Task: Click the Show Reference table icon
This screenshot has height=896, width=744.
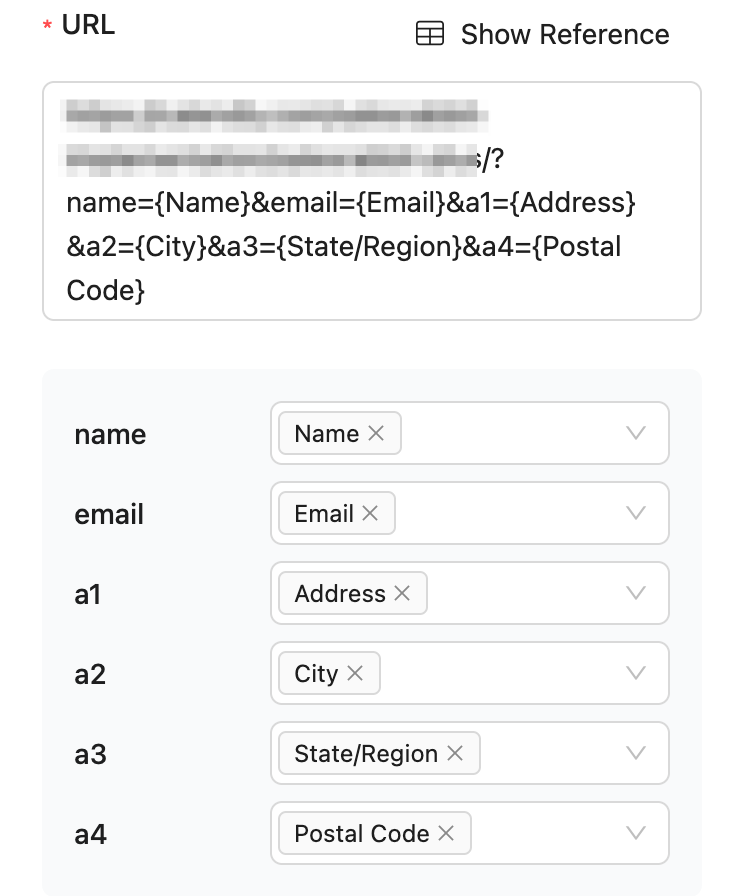Action: click(x=430, y=34)
